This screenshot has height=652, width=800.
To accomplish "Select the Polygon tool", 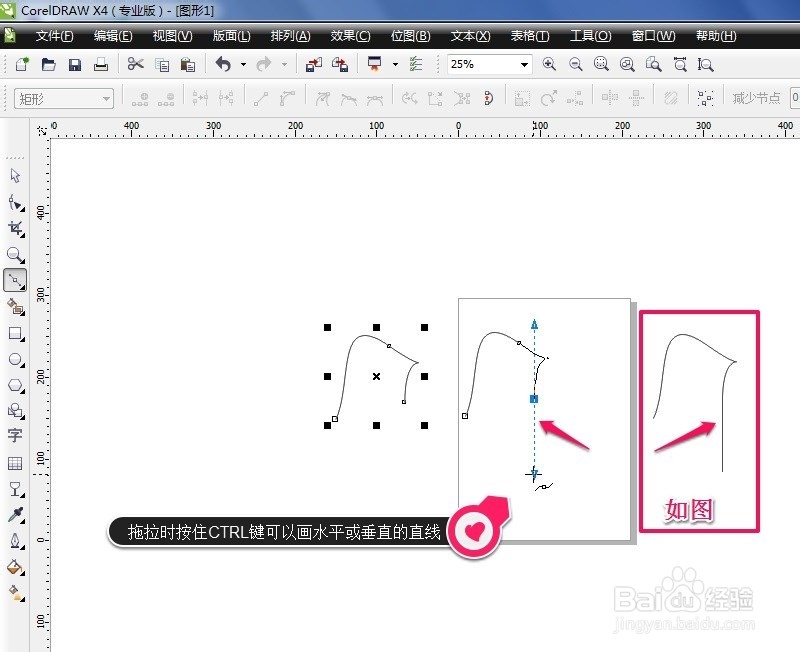I will point(15,385).
